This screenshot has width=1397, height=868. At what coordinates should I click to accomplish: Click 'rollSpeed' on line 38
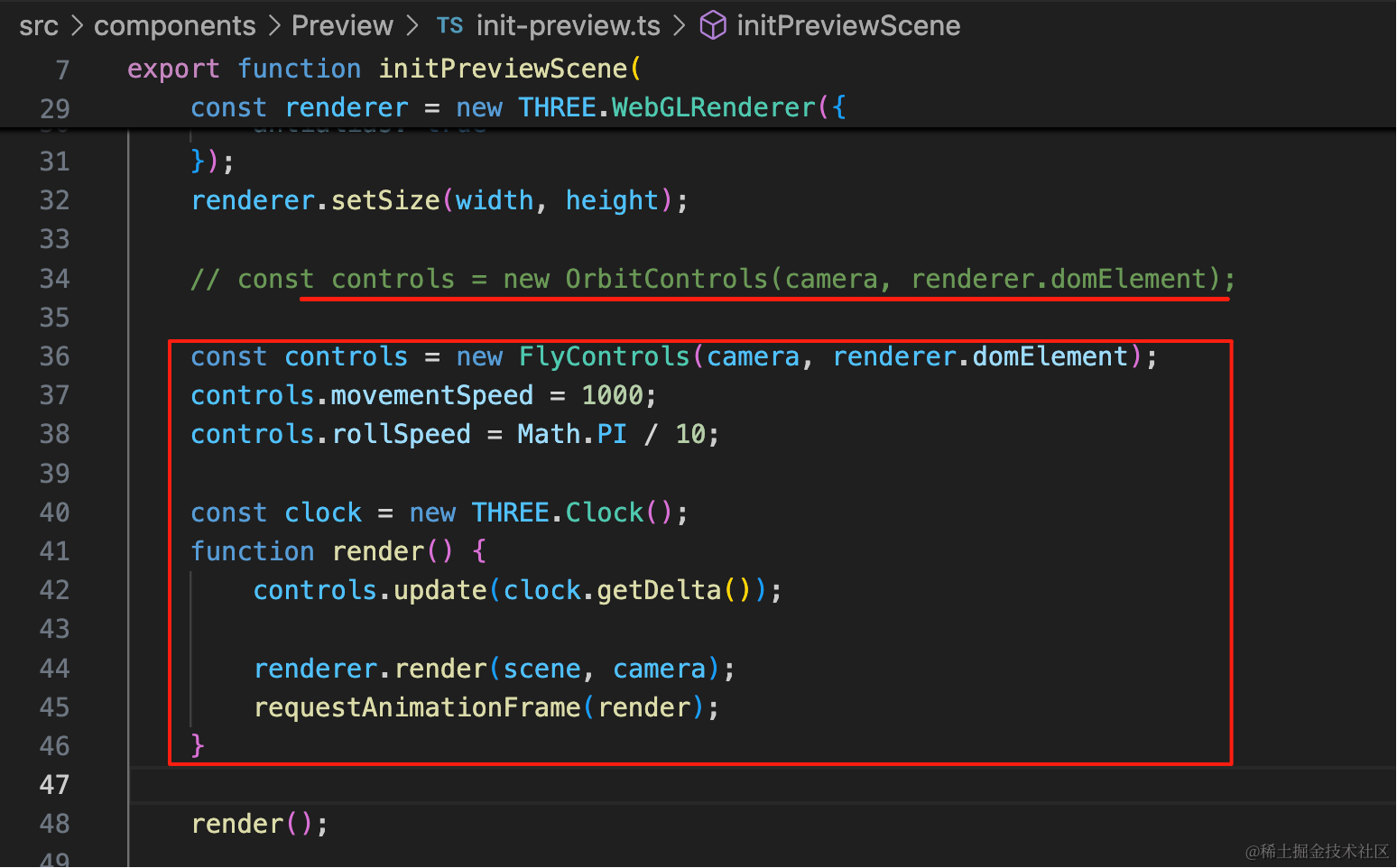click(401, 434)
